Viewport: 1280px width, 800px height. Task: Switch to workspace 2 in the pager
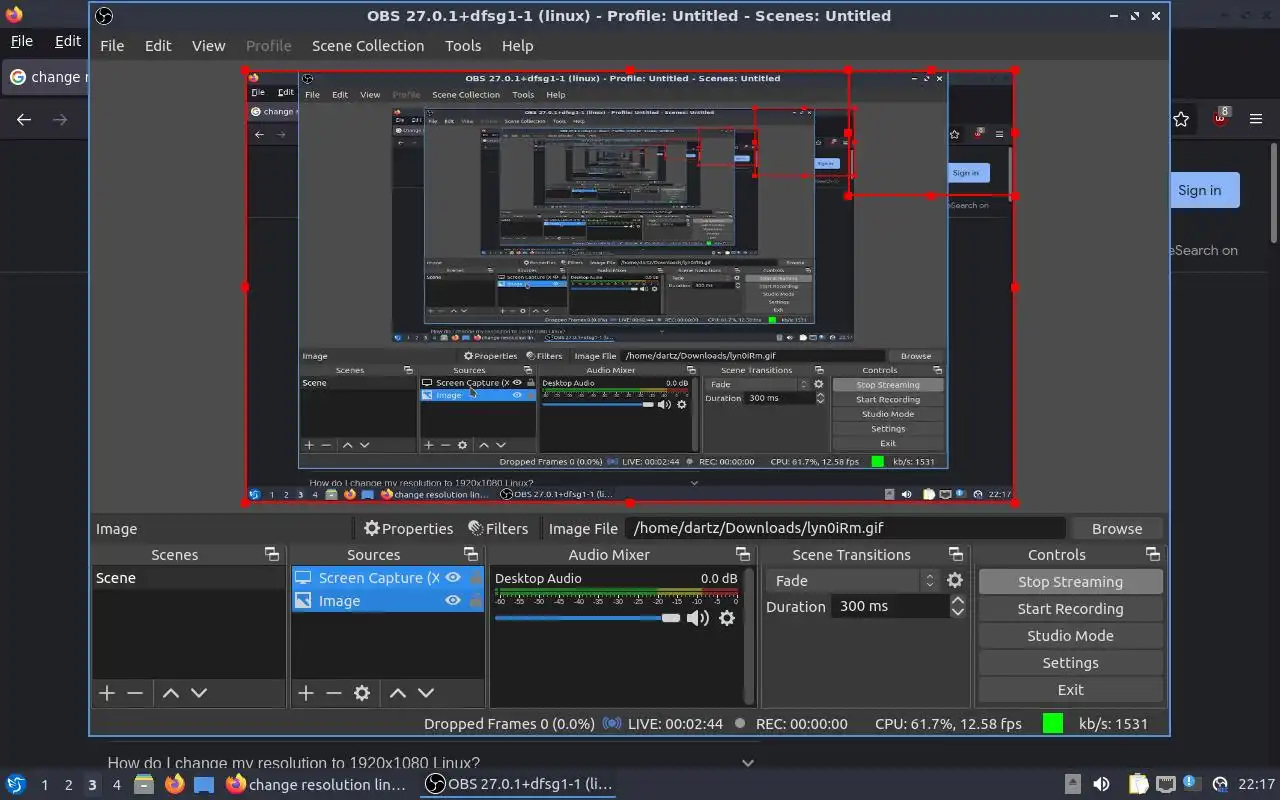click(68, 784)
